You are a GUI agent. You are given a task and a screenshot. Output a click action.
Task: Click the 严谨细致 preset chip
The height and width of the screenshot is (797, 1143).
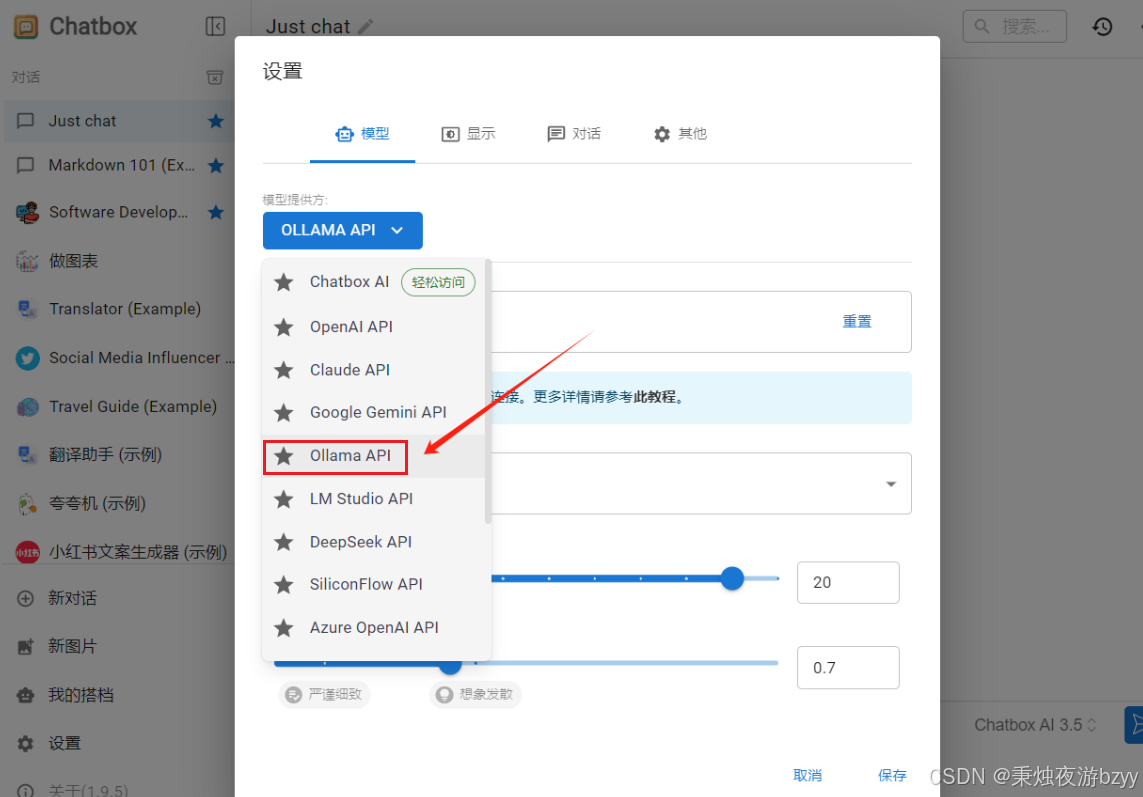324,694
